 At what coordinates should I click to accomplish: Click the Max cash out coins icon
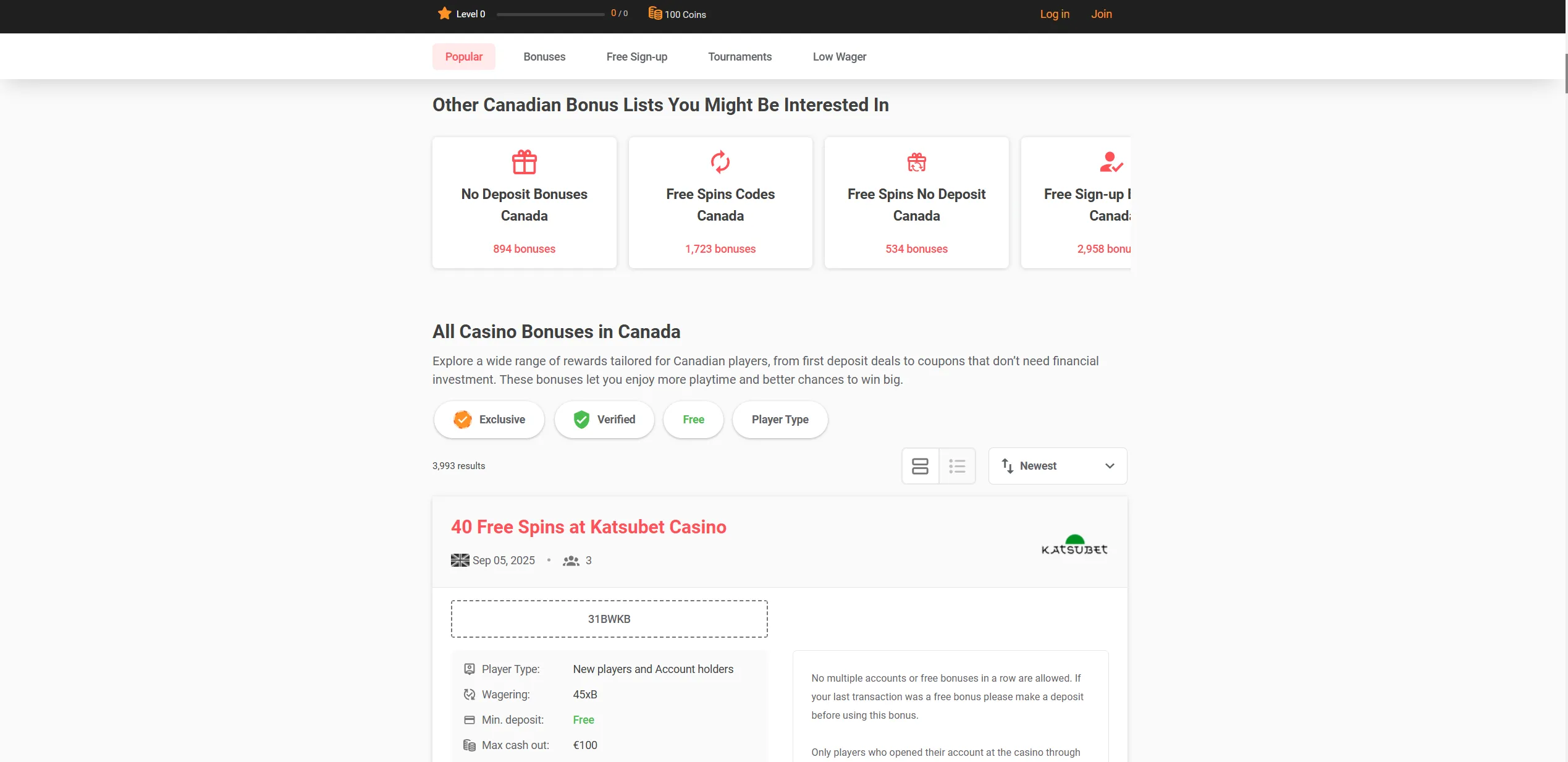click(470, 745)
